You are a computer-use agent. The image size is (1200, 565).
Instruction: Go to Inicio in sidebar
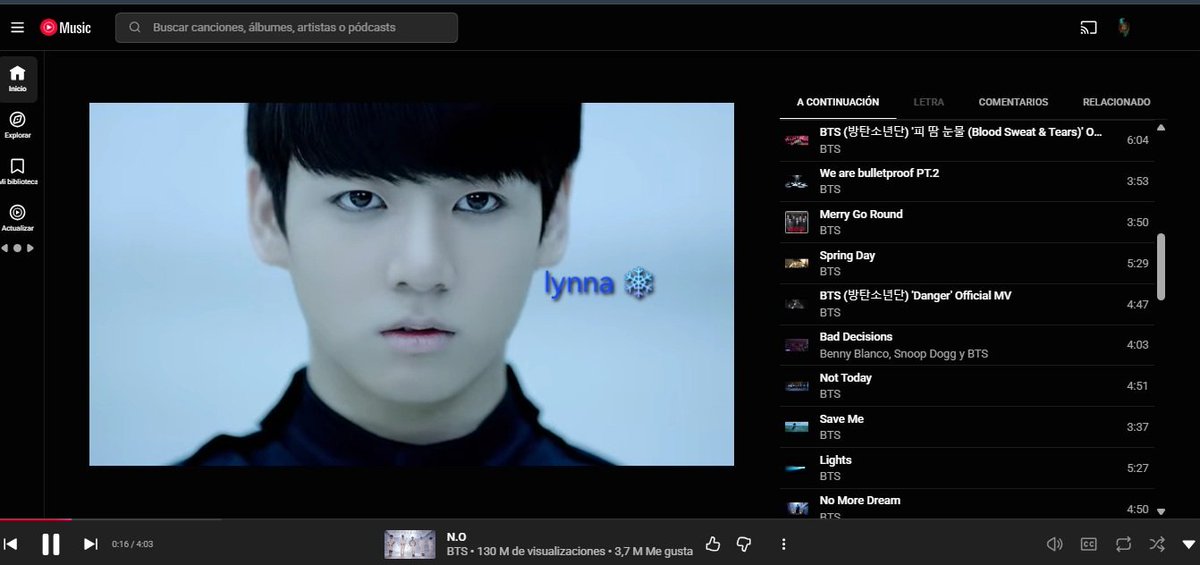(18, 79)
